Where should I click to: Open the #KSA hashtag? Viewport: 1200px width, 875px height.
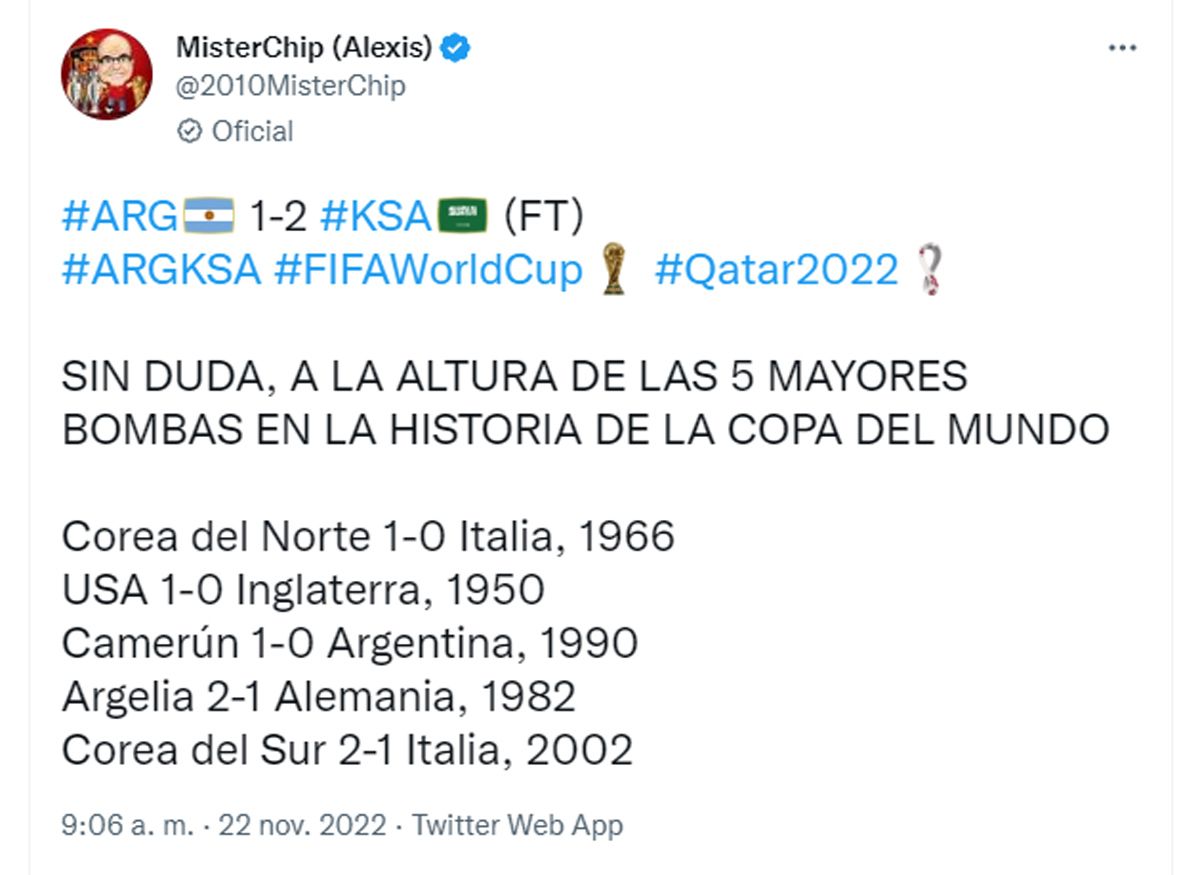pyautogui.click(x=375, y=217)
